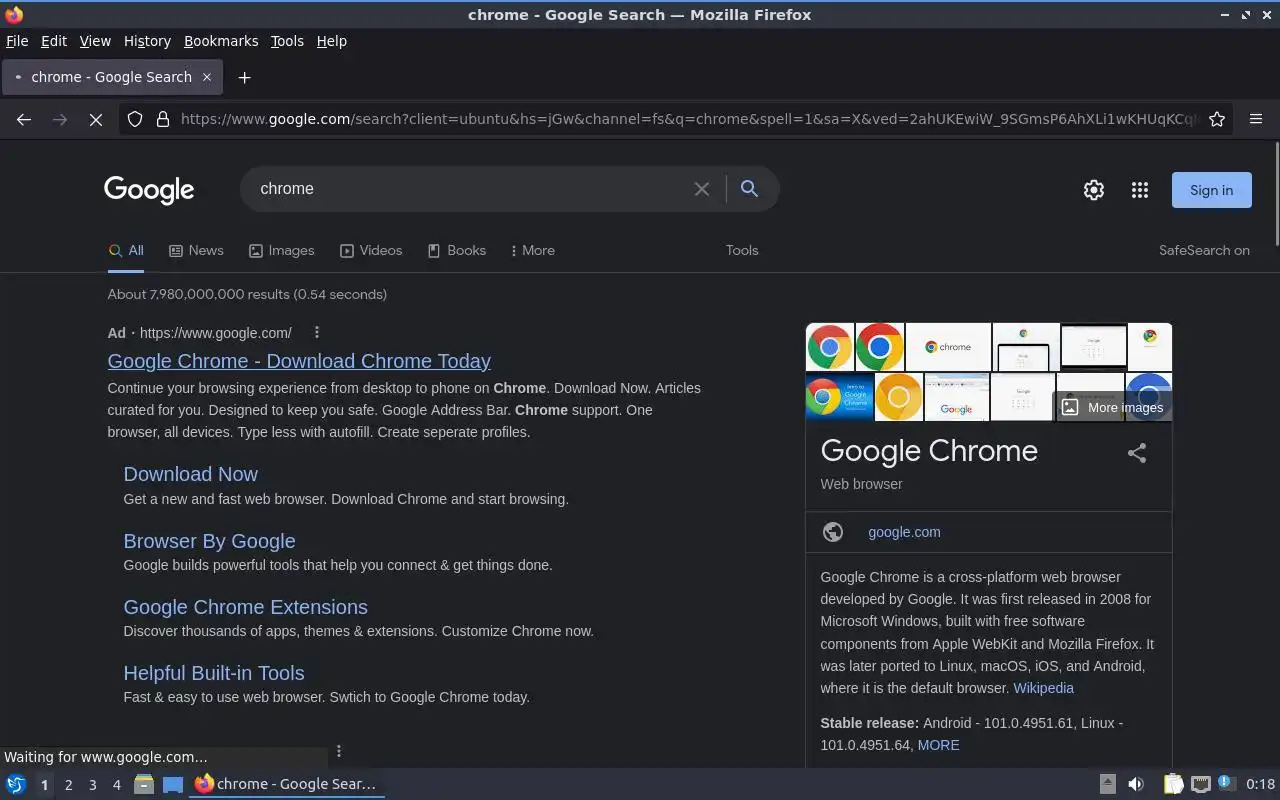Open the network tray icon
The height and width of the screenshot is (800, 1280).
pyautogui.click(x=1201, y=784)
